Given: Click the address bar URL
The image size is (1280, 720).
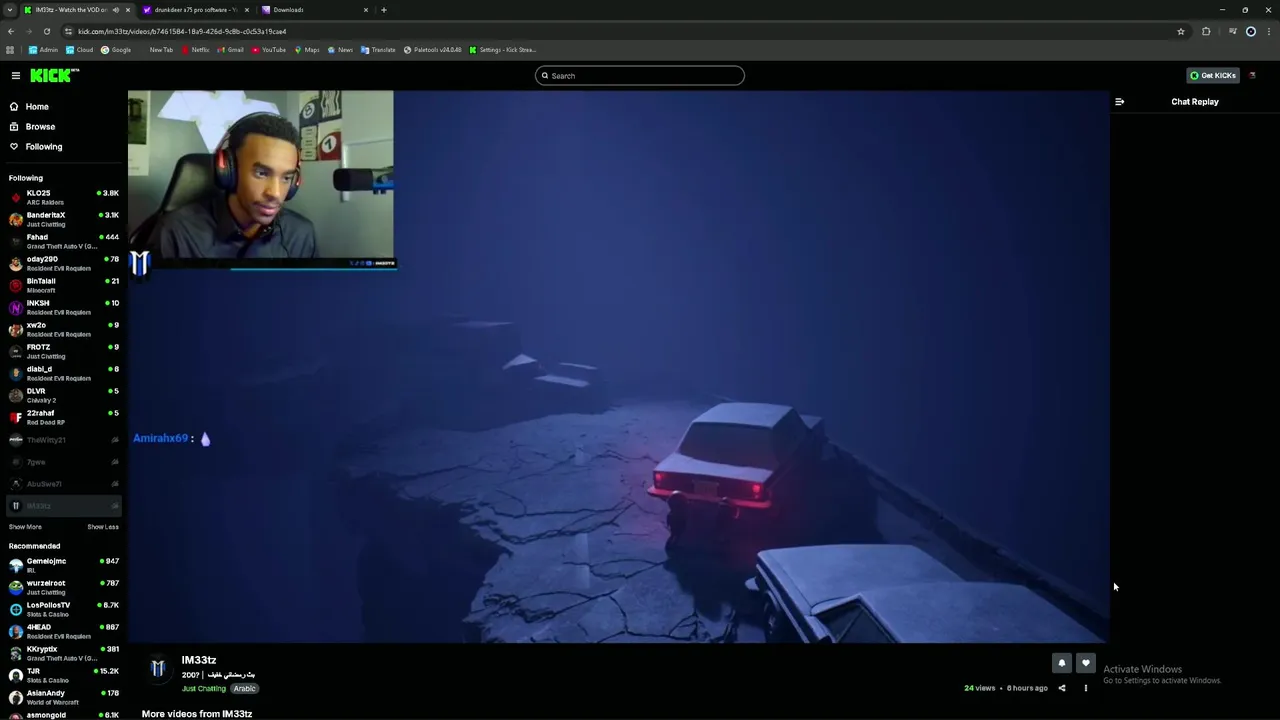Looking at the screenshot, I should tap(182, 31).
